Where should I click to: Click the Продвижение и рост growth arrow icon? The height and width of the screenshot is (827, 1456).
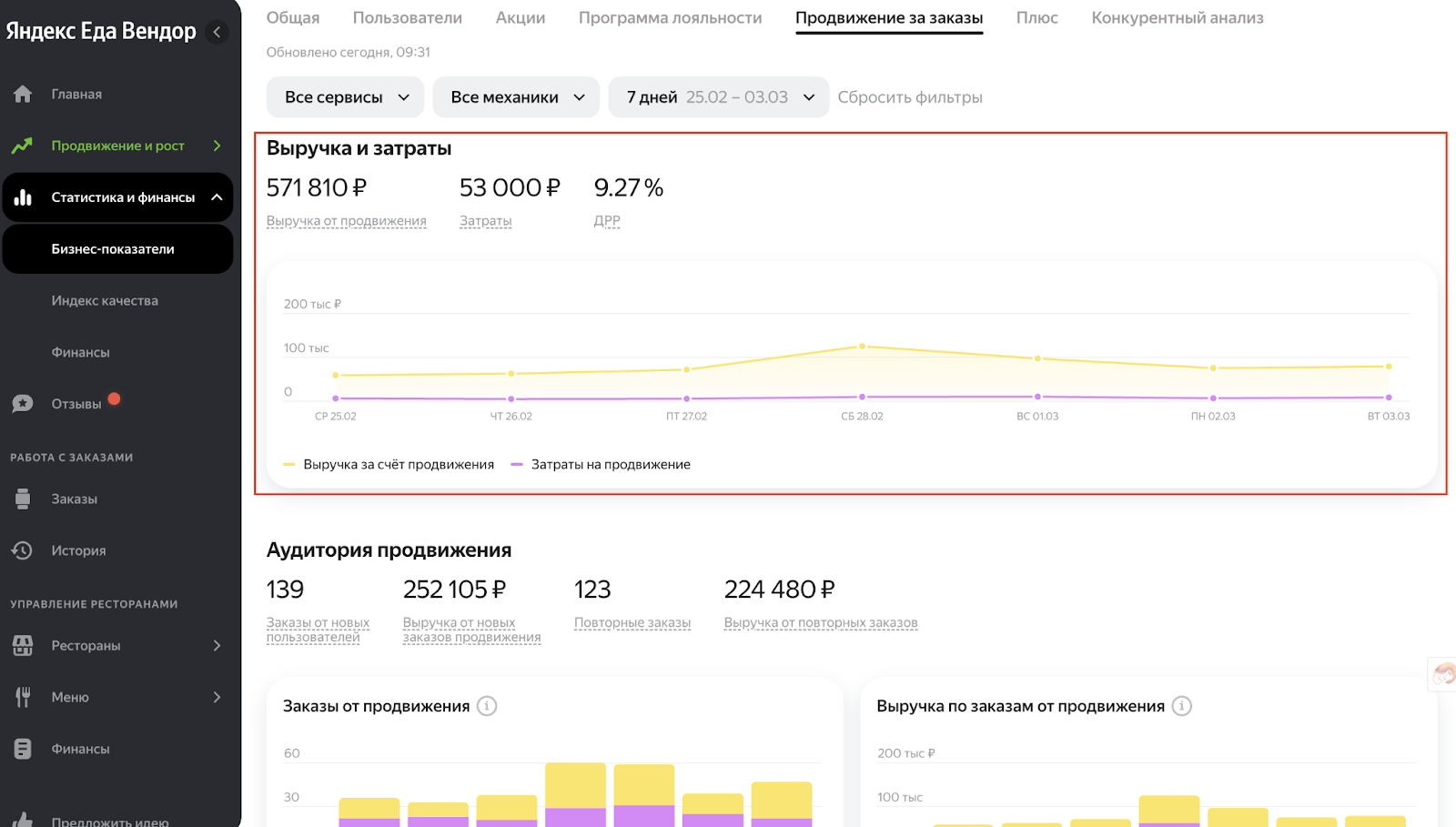coord(23,146)
